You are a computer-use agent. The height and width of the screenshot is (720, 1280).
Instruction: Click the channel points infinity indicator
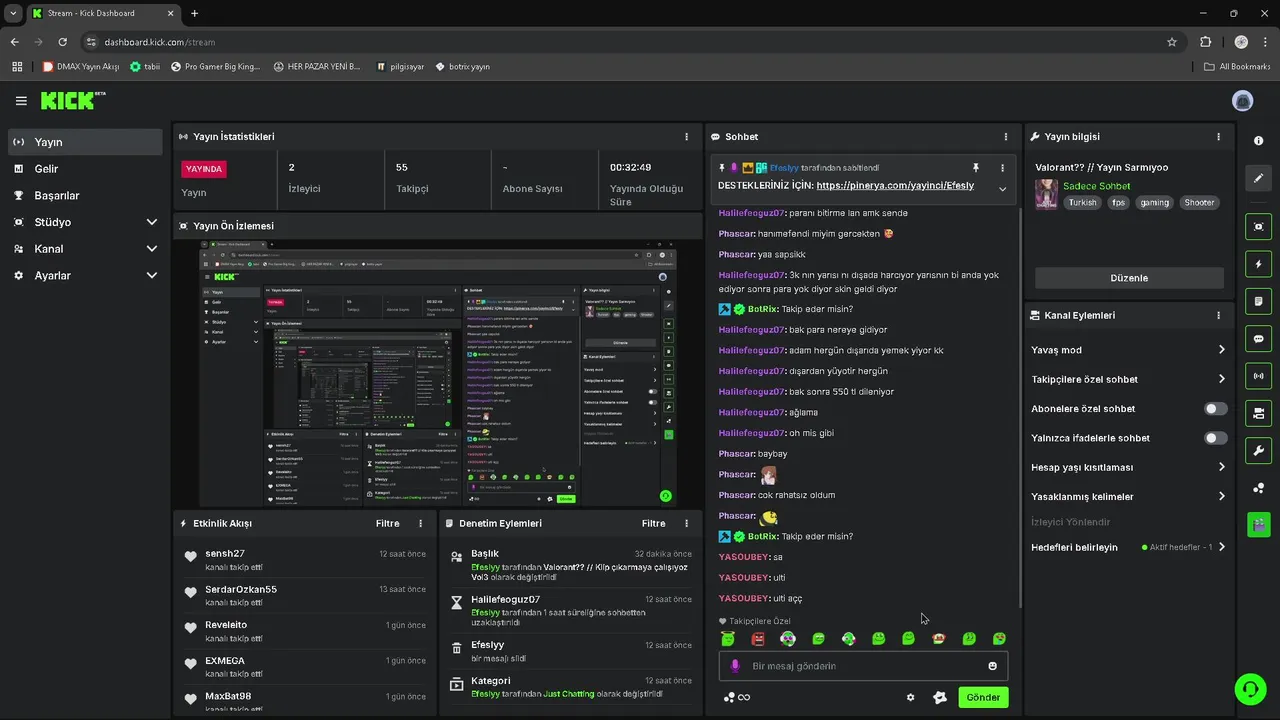(737, 697)
